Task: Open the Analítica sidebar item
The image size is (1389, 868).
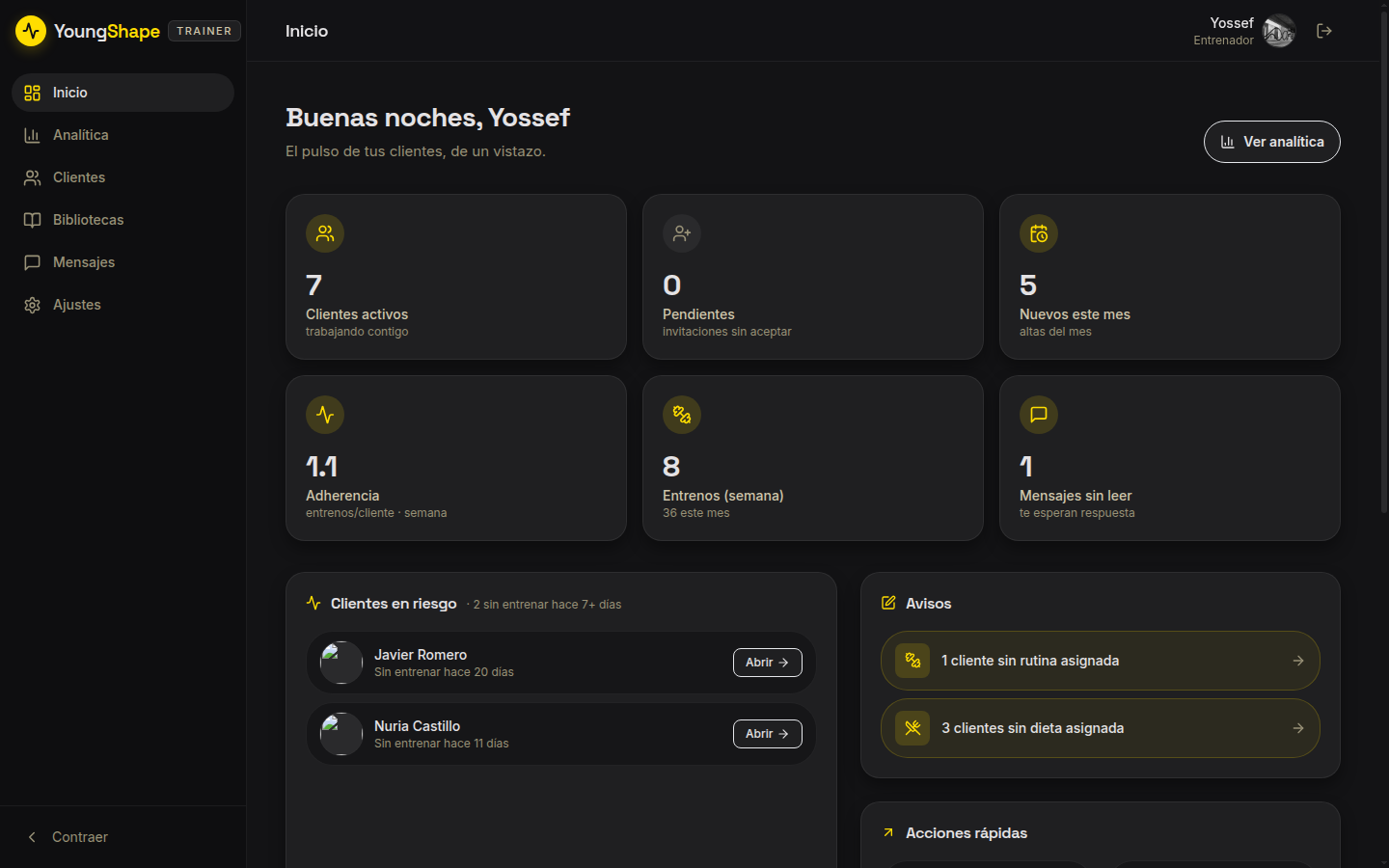Action: coord(123,135)
